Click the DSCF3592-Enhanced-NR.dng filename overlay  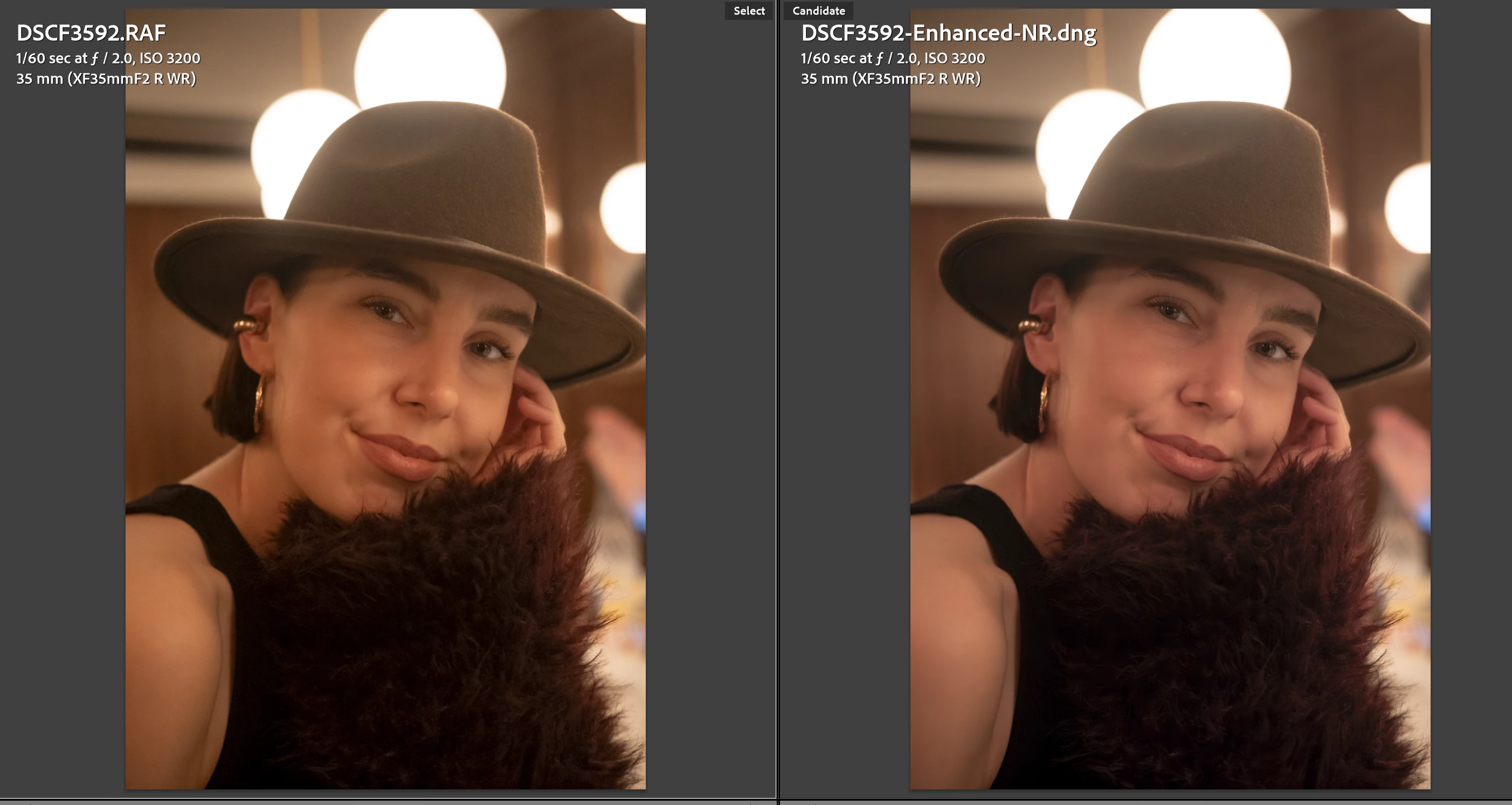tap(948, 33)
